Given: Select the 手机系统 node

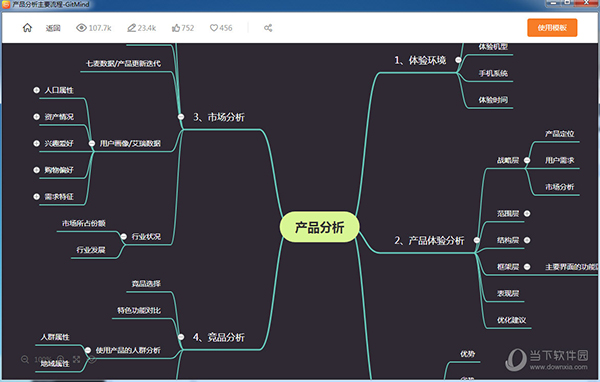Looking at the screenshot, I should click(493, 73).
